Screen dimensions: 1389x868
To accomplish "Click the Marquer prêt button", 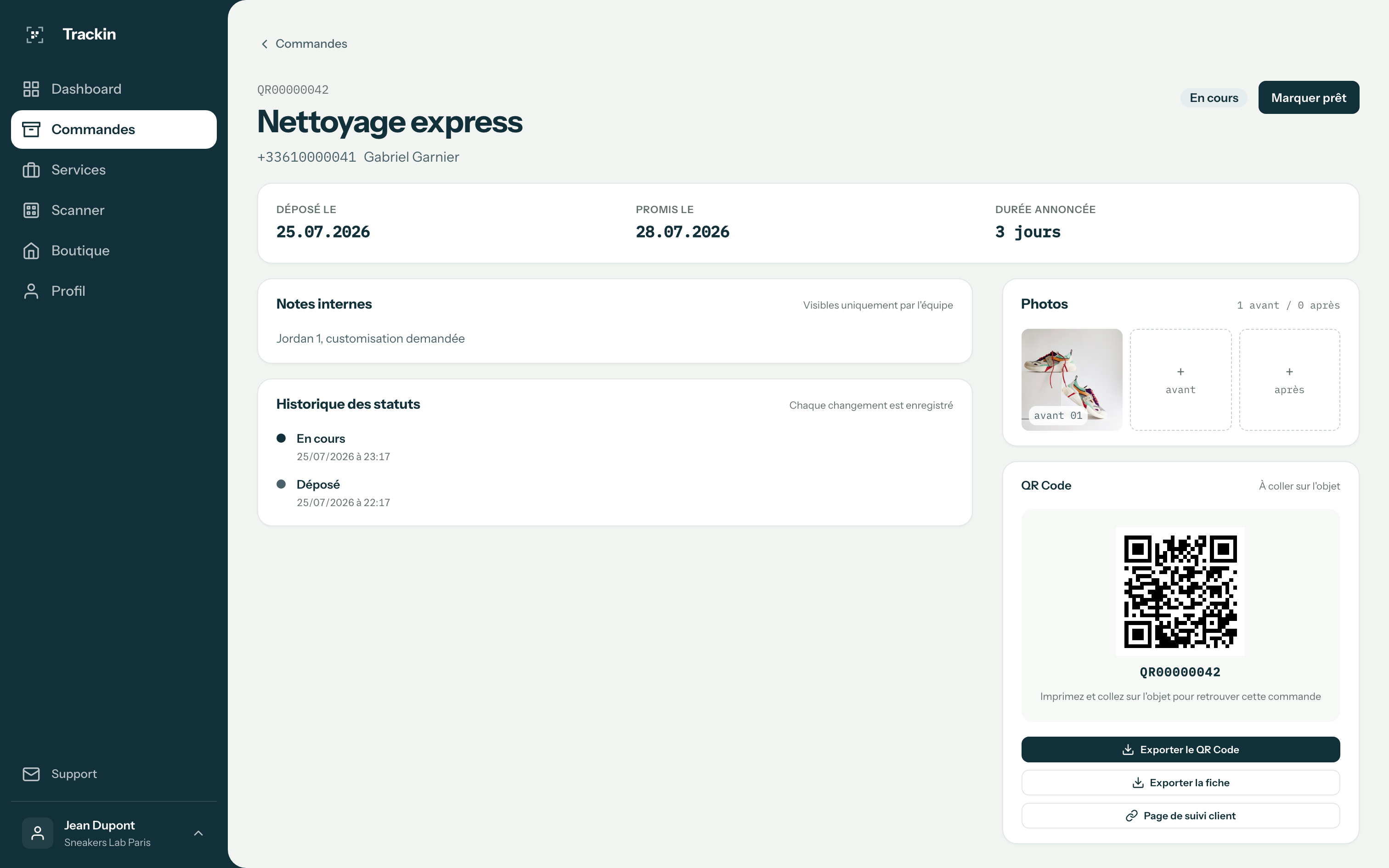I will [x=1309, y=97].
